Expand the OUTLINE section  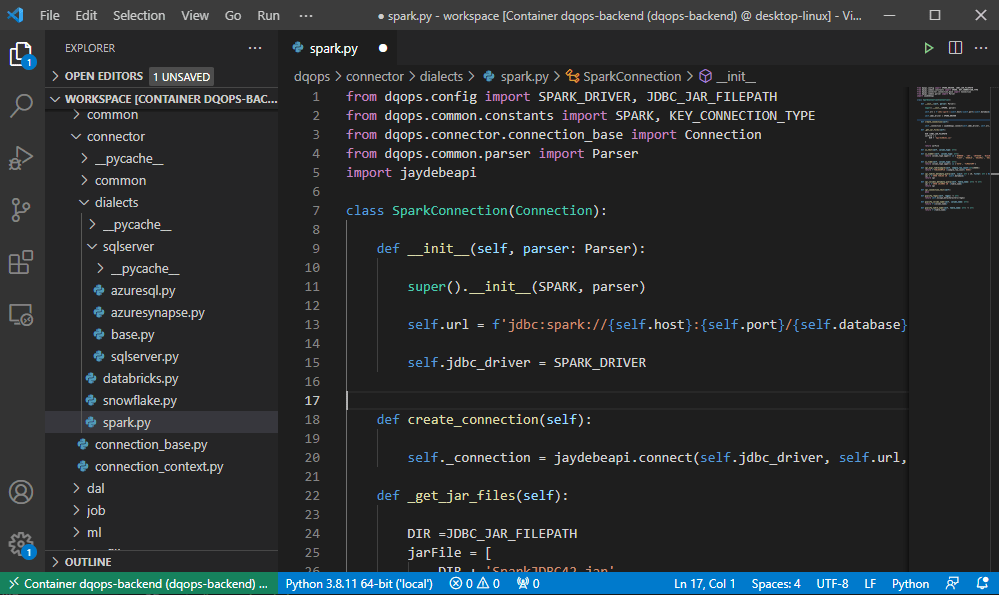pyautogui.click(x=88, y=562)
